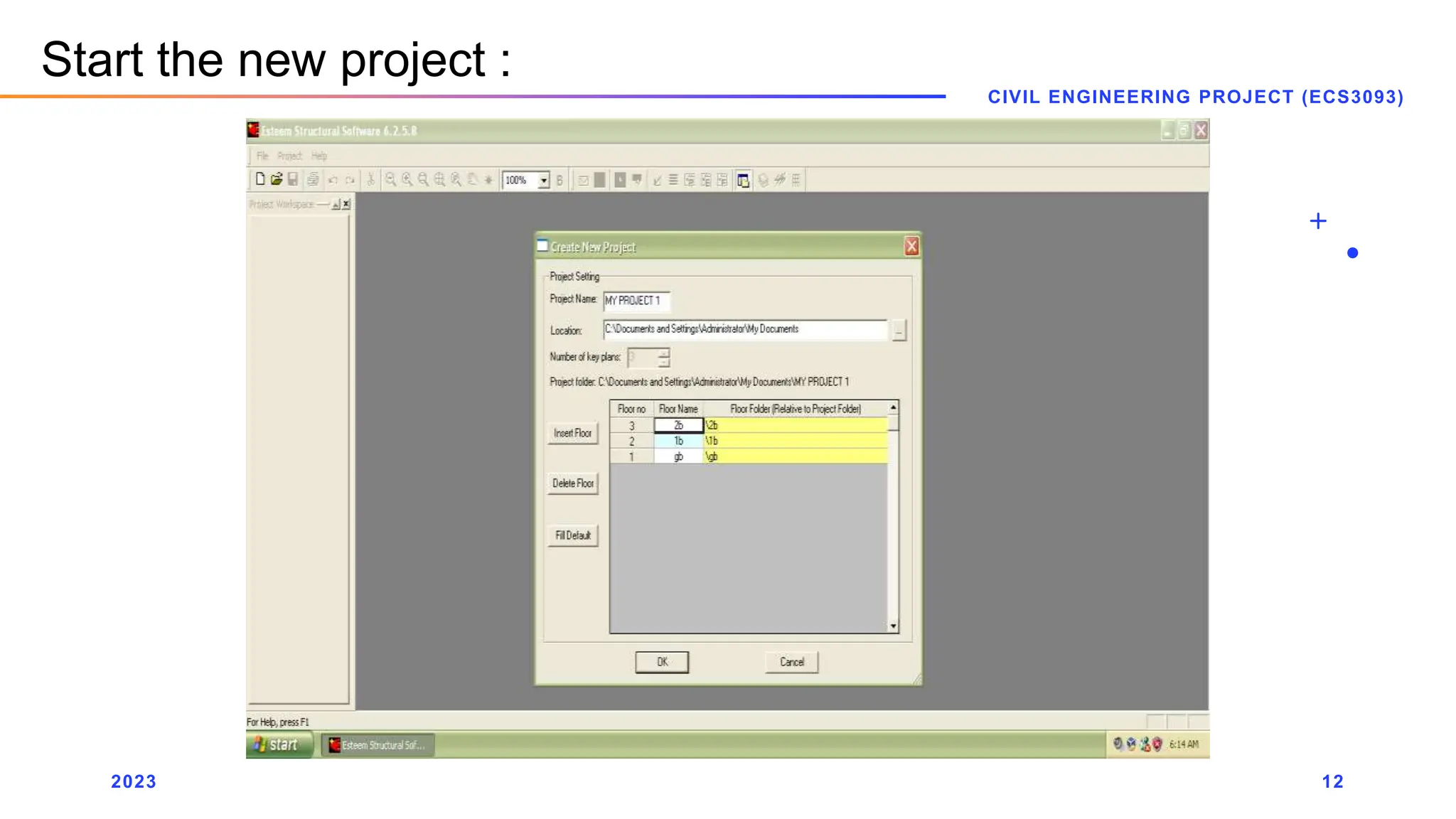Click the zoom extents grid magnifier icon
Image resolution: width=1456 pixels, height=819 pixels.
tap(439, 180)
